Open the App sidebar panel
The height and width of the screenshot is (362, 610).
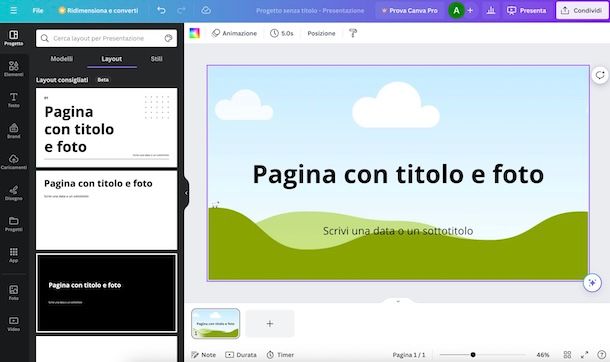[x=14, y=255]
